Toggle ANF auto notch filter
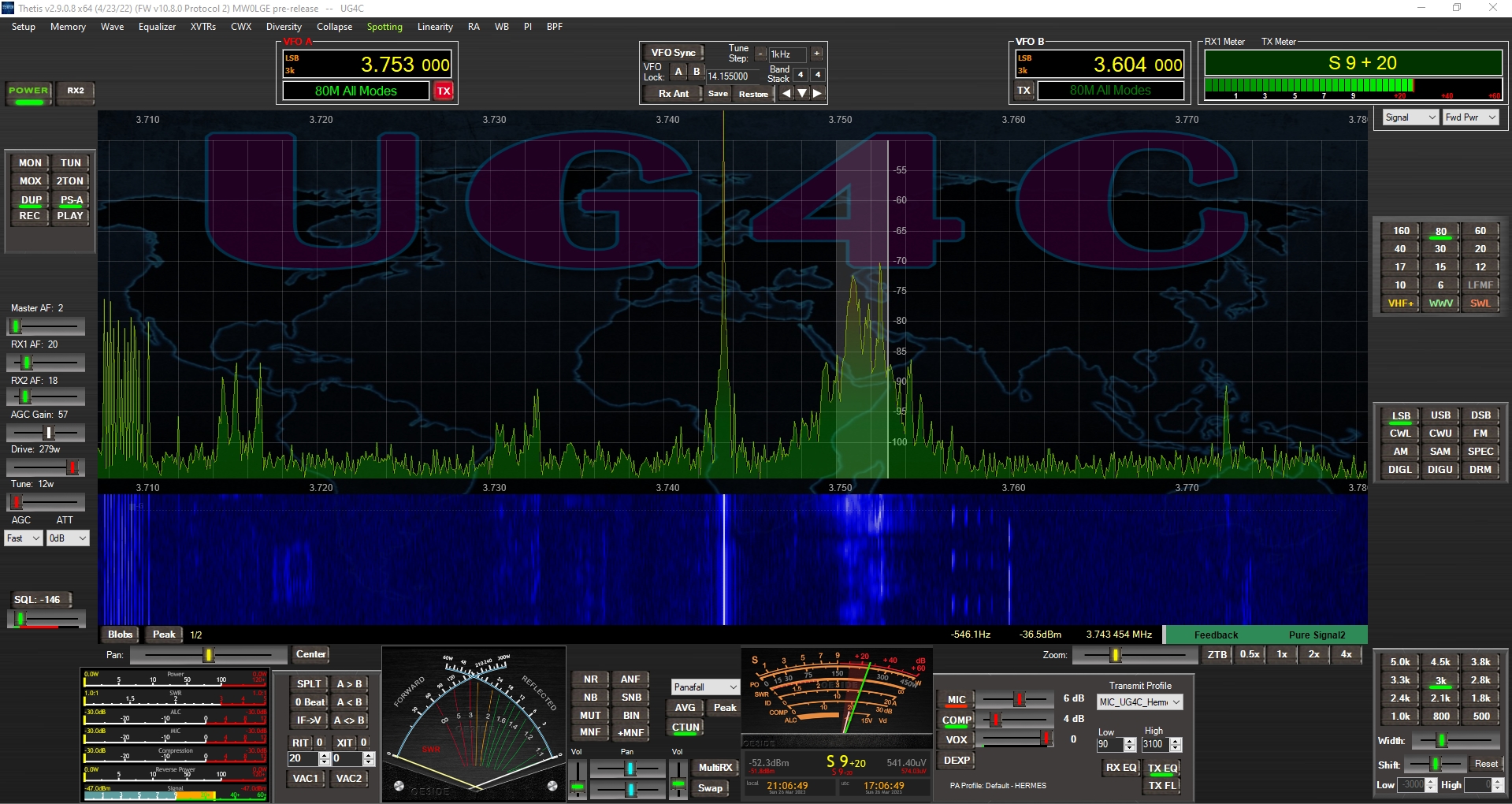 631,679
